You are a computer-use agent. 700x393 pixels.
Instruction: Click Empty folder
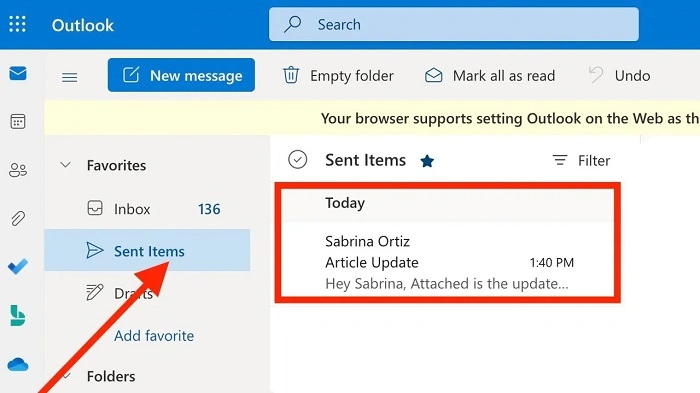pyautogui.click(x=338, y=75)
